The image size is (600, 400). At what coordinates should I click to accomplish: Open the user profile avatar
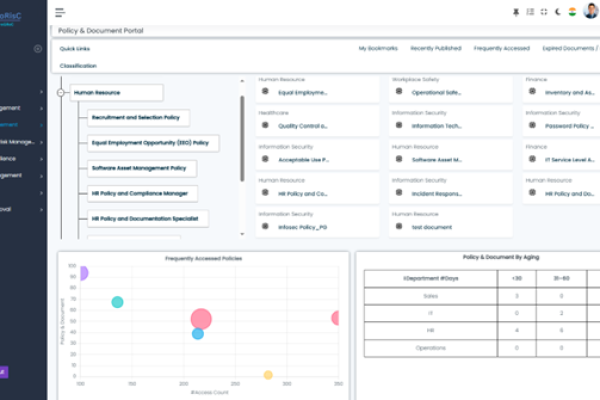(589, 12)
